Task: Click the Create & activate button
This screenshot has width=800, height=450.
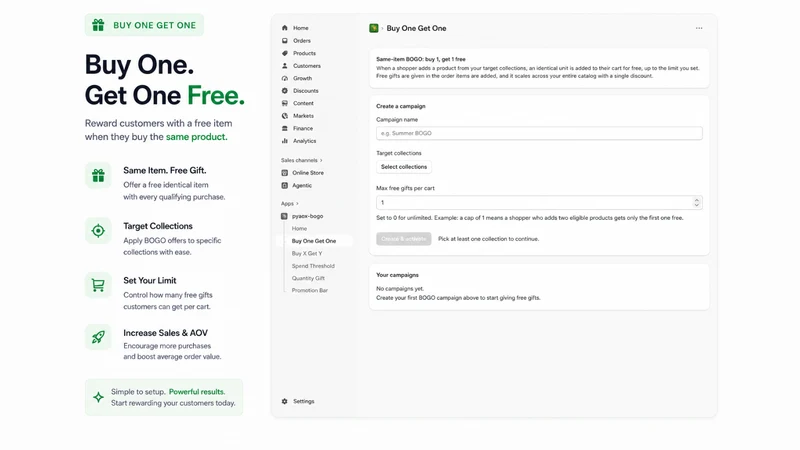Action: pos(404,239)
